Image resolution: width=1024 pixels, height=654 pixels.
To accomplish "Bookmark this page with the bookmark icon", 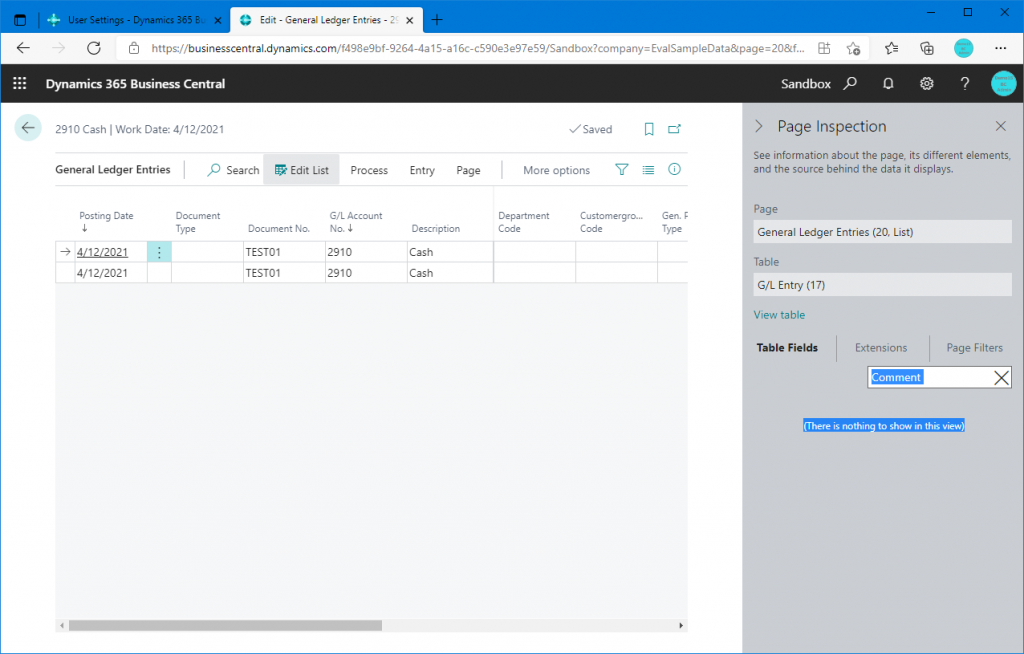I will [648, 129].
